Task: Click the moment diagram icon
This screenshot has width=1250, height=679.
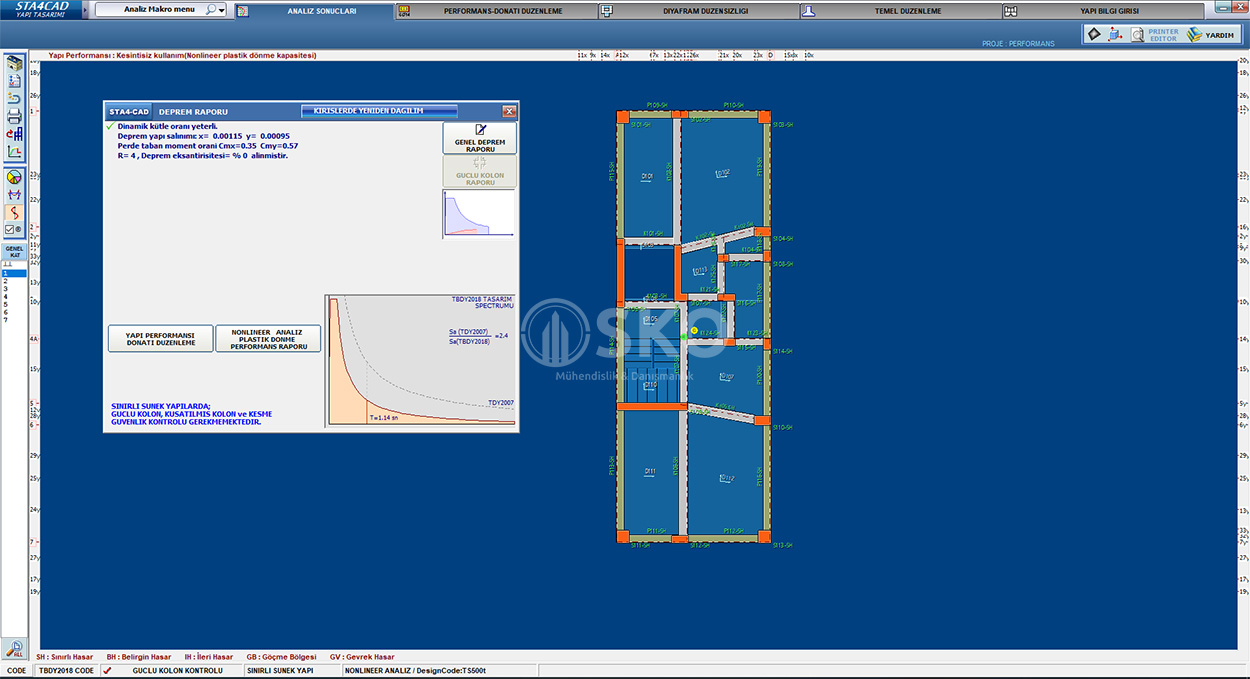Action: 14,194
